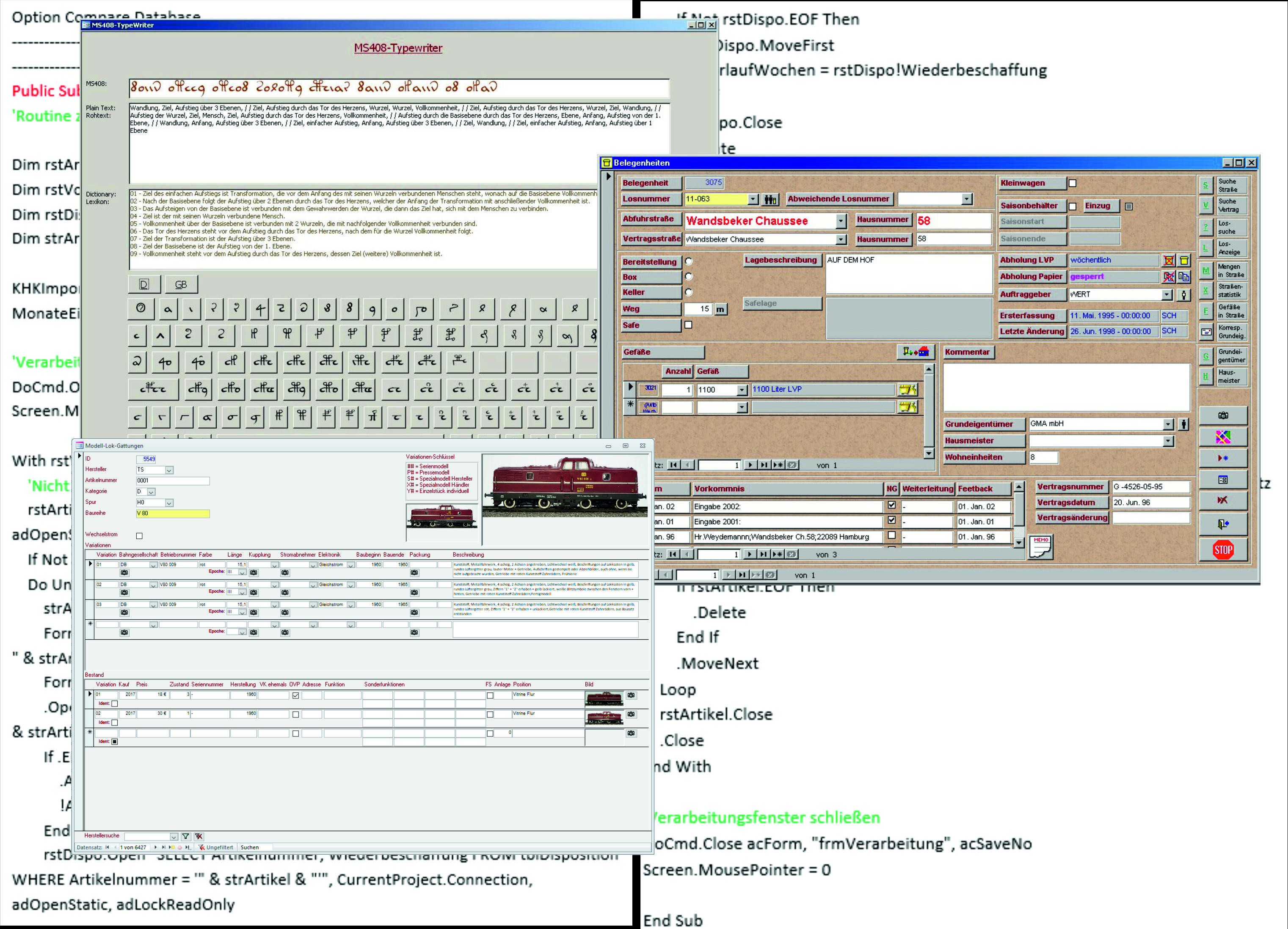
Task: Open the Spur H0 dropdown
Action: click(x=168, y=503)
